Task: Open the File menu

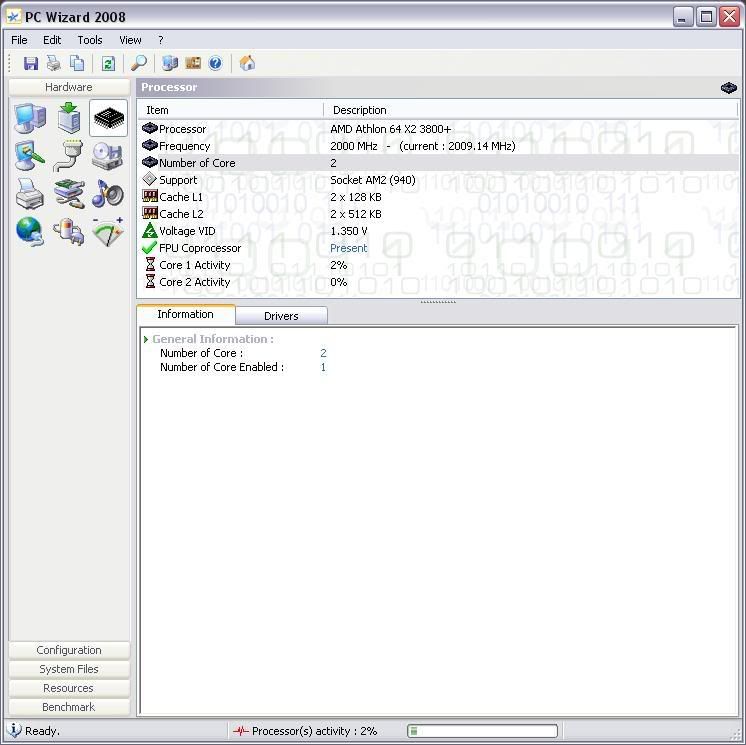Action: (x=19, y=40)
